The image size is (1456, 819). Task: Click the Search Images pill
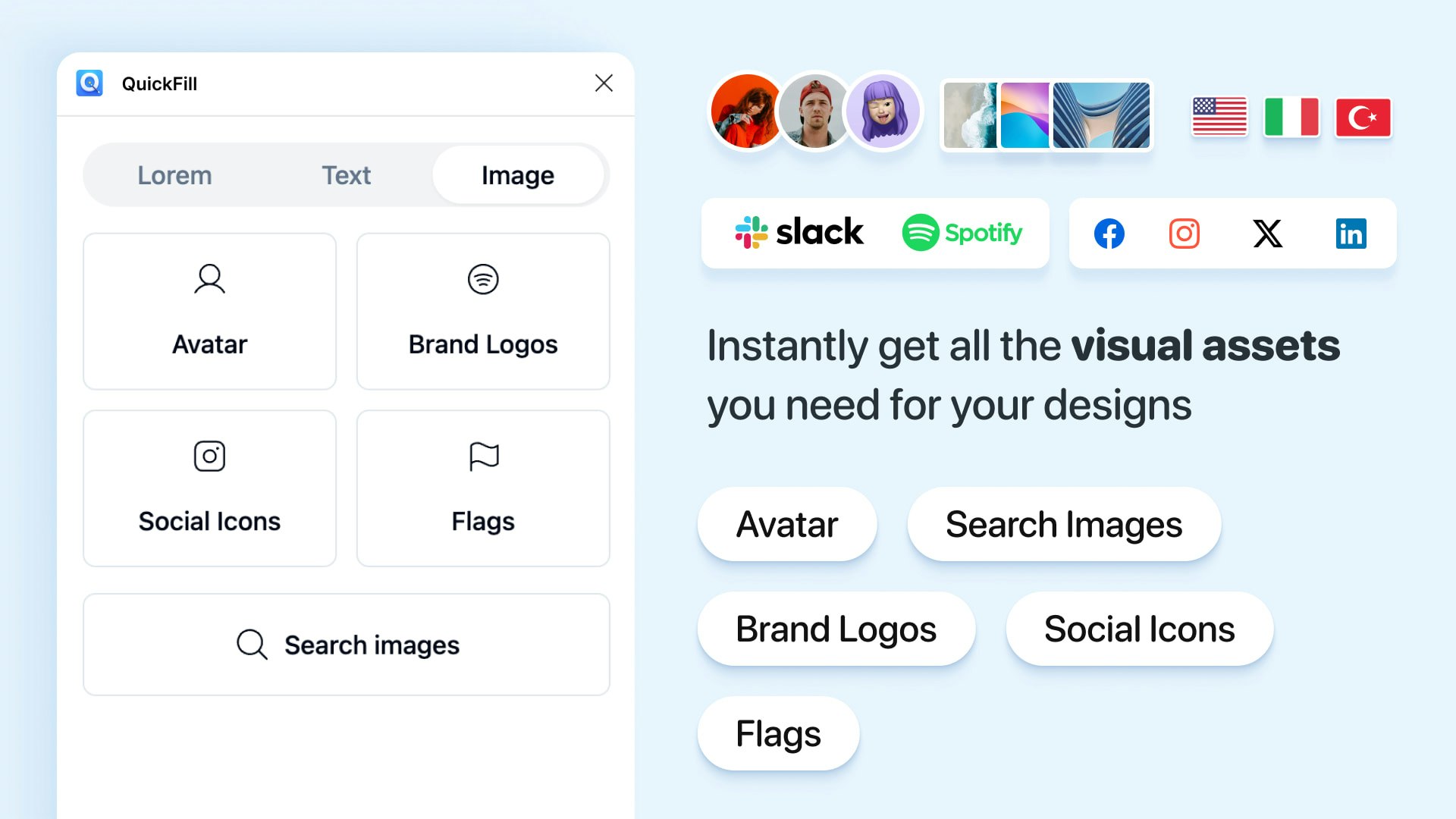pyautogui.click(x=1064, y=524)
